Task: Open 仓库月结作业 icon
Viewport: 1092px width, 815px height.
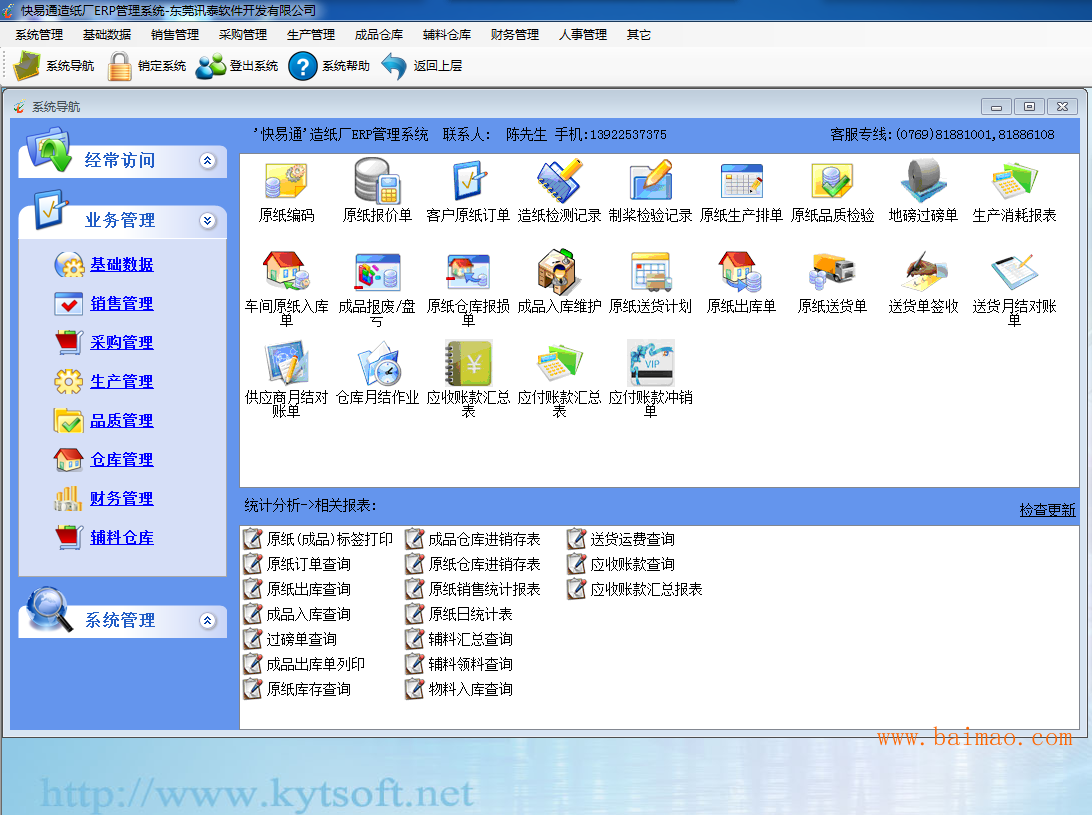Action: point(377,363)
